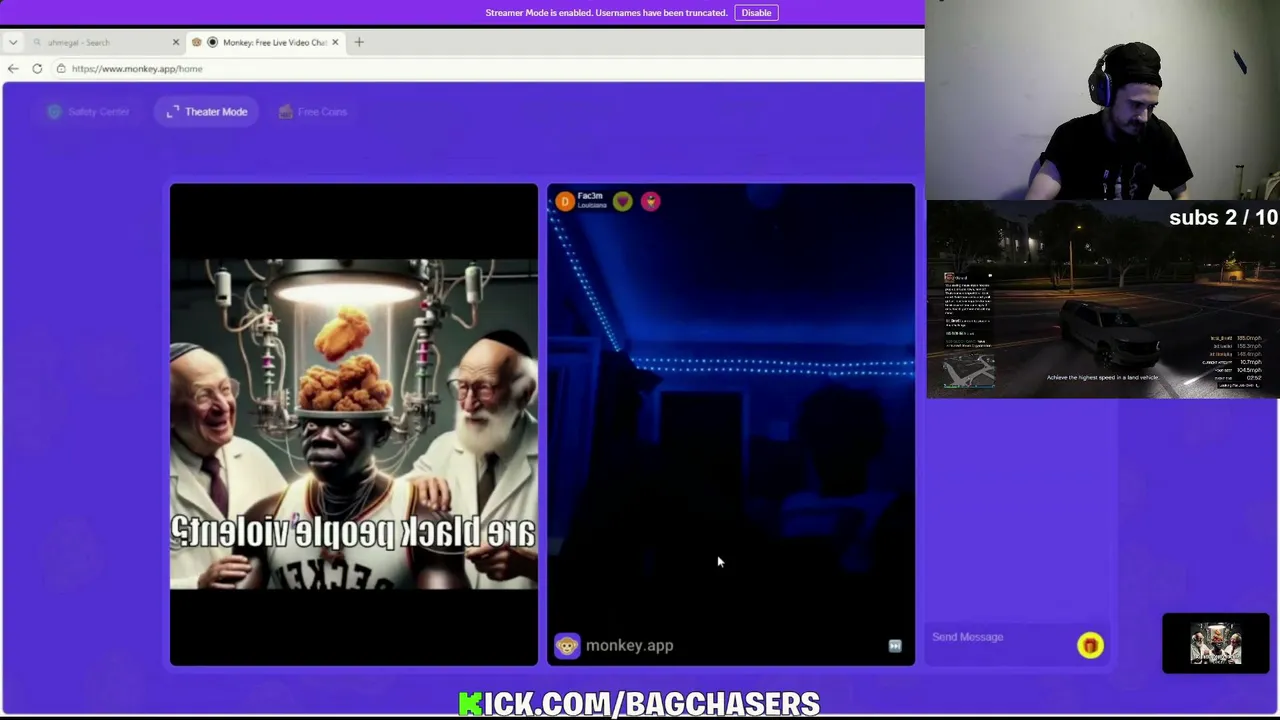Focus the address bar showing monkey.app/home
Screen dimensions: 1280x720
(x=488, y=69)
